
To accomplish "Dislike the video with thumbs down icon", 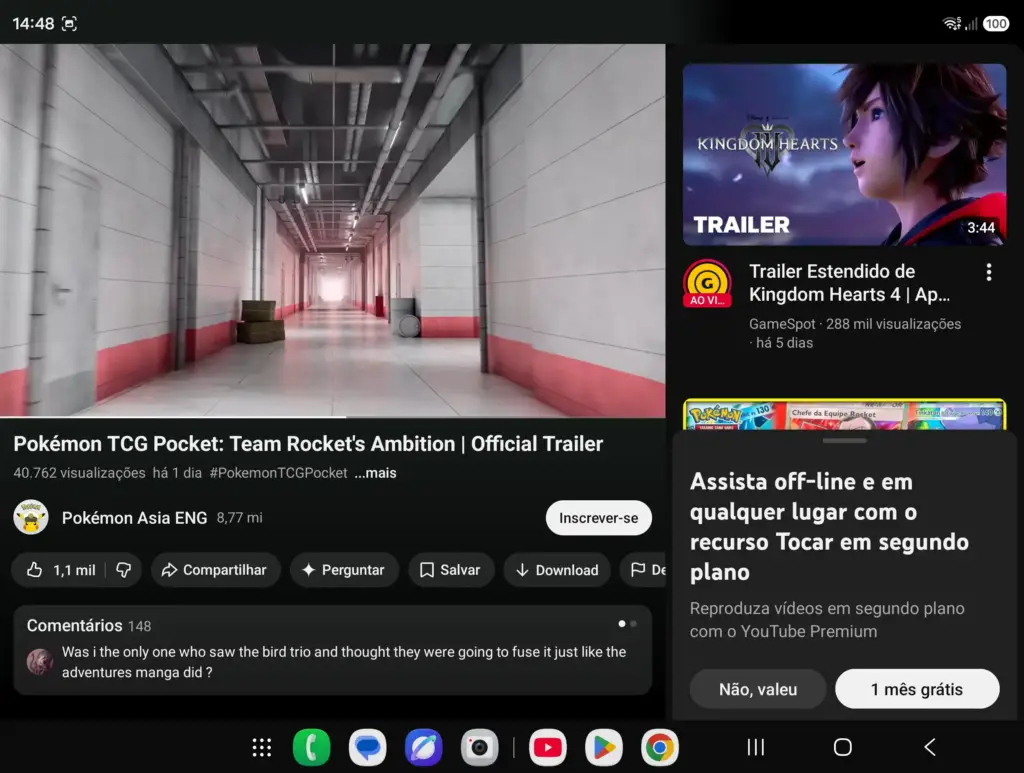I will click(x=123, y=570).
